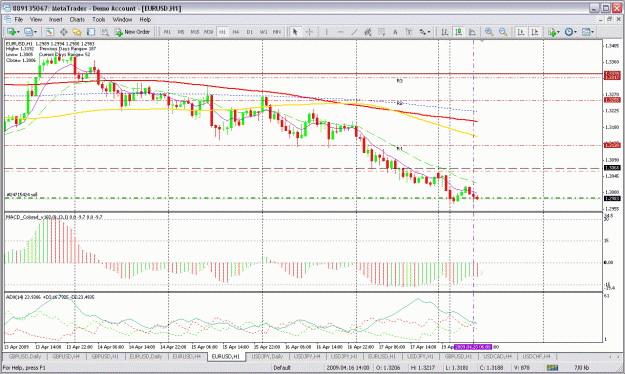This screenshot has height=374, width=625.
Task: Select the #24715424 sell order label
Action: click(22, 195)
